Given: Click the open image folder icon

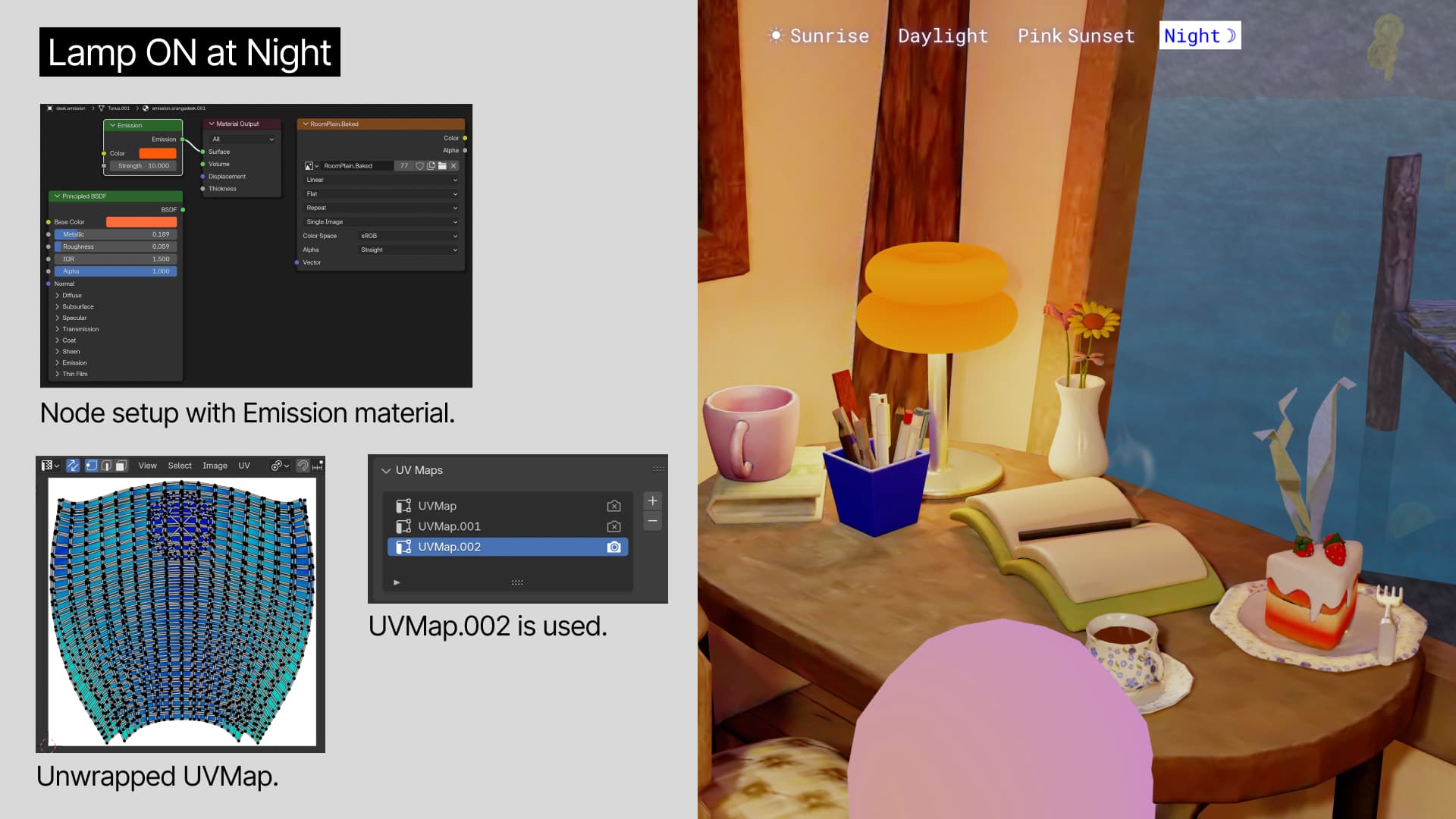Looking at the screenshot, I should point(442,165).
